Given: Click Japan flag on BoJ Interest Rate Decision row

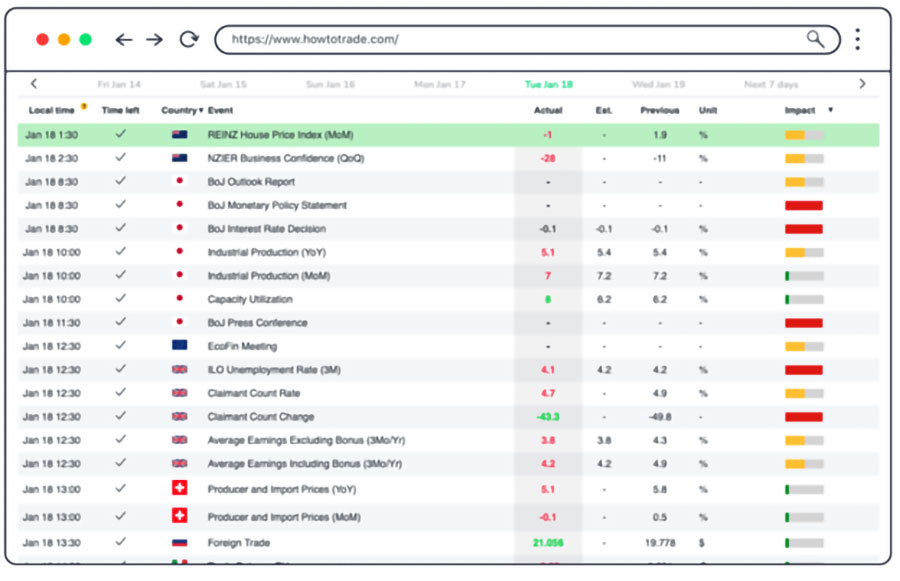Looking at the screenshot, I should click(x=180, y=228).
